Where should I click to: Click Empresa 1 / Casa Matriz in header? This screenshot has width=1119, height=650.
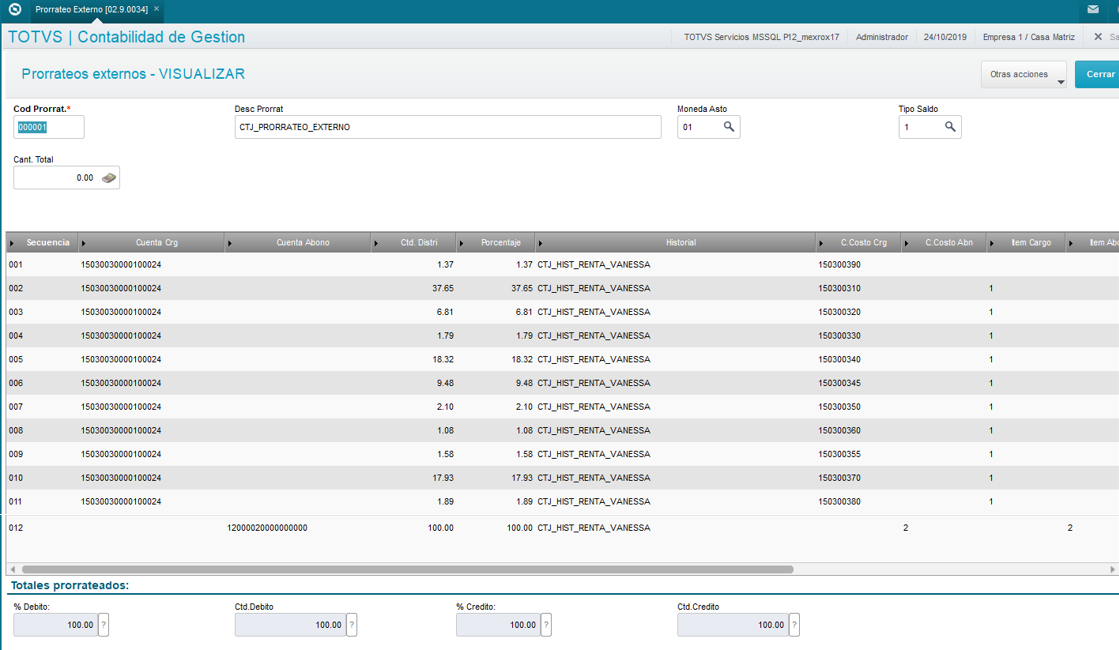[x=1028, y=37]
